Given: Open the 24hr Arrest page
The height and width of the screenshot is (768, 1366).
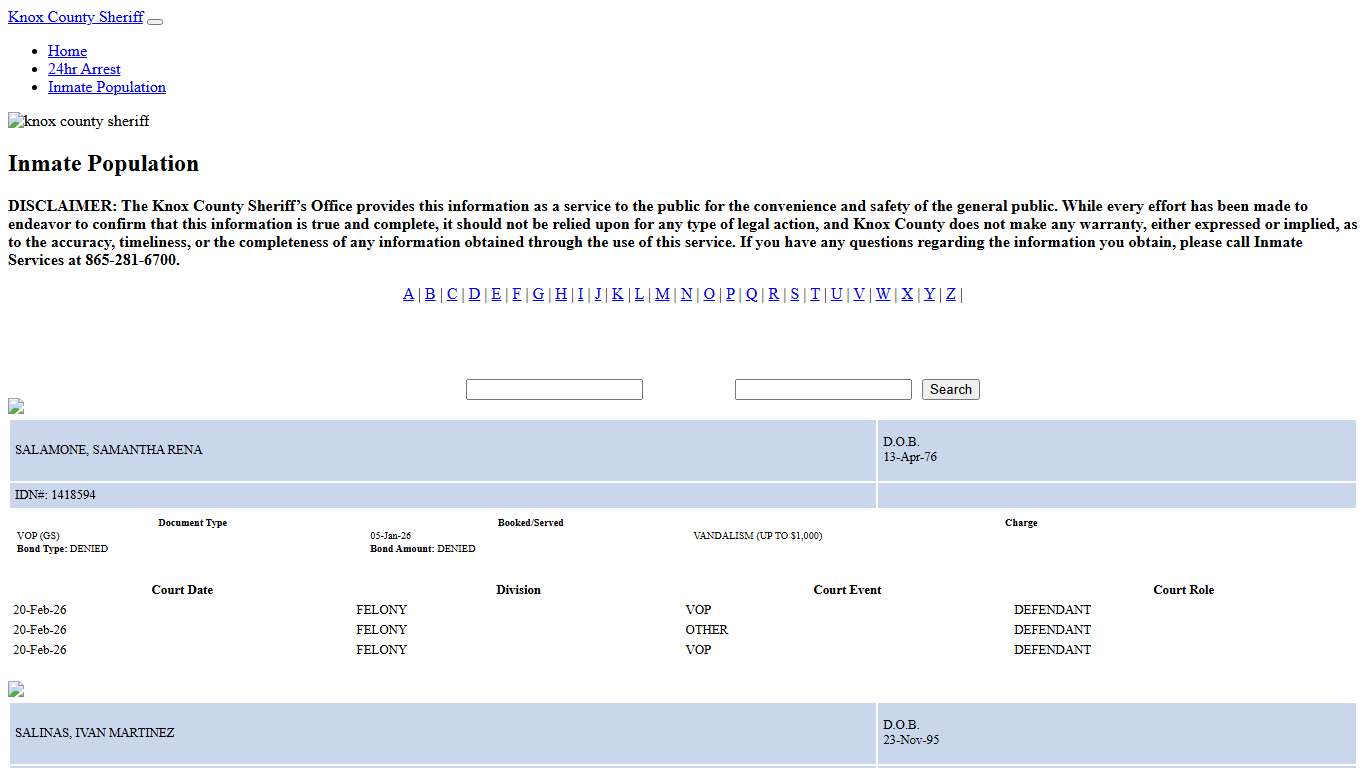Looking at the screenshot, I should pyautogui.click(x=84, y=69).
